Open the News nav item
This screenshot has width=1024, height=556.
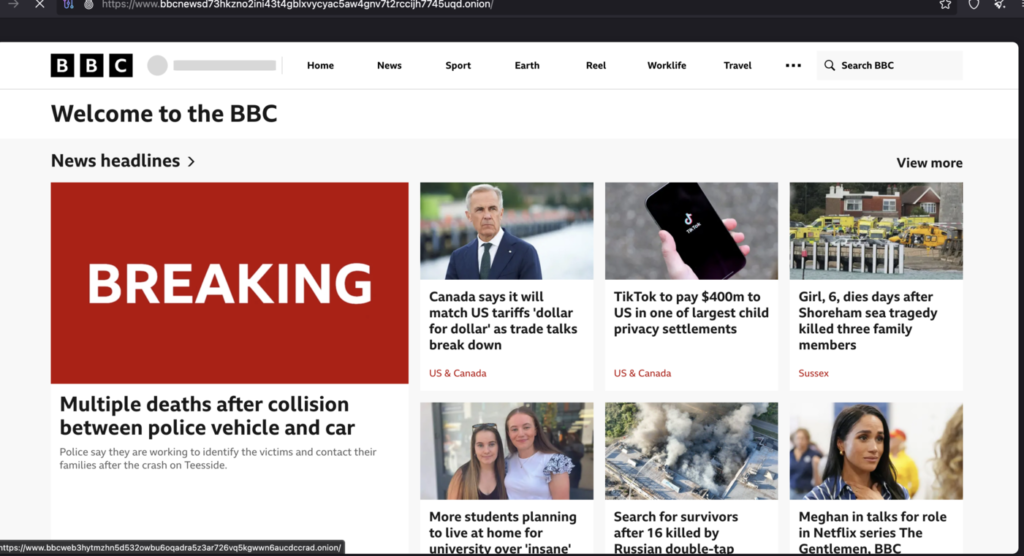(389, 65)
